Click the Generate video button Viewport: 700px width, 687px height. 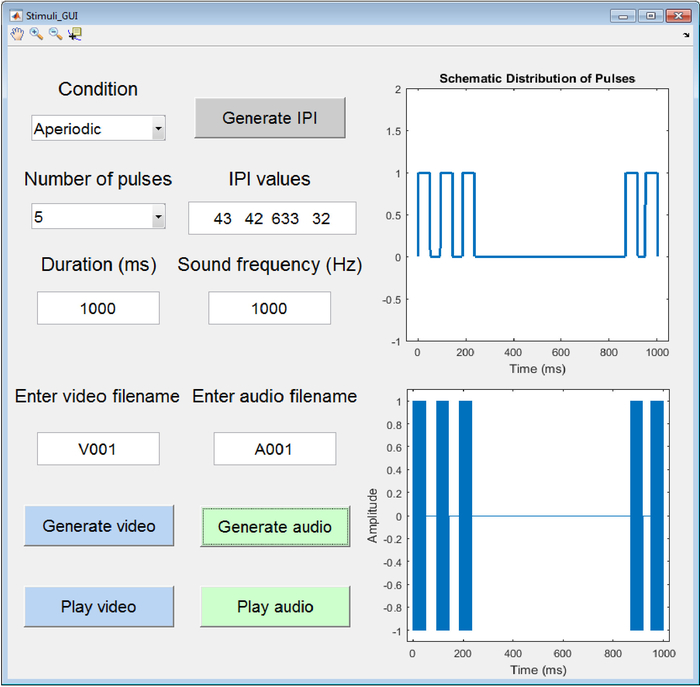coord(99,526)
